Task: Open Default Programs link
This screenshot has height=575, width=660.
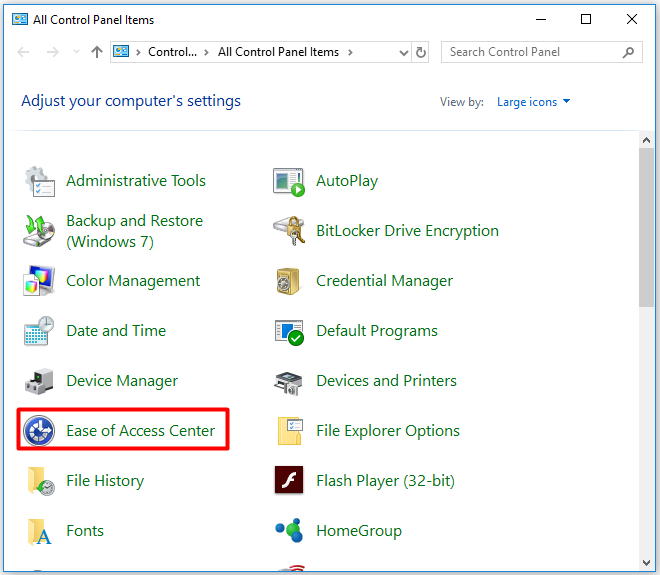Action: pyautogui.click(x=377, y=331)
